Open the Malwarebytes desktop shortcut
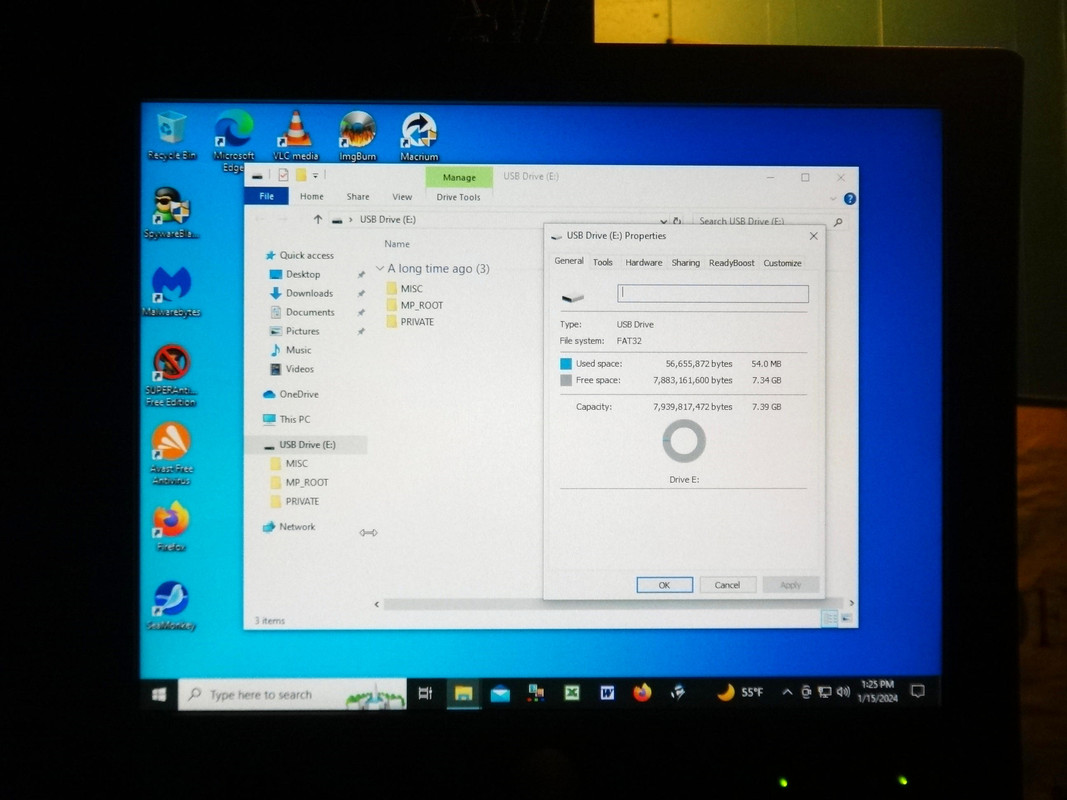The image size is (1067, 800). 171,291
